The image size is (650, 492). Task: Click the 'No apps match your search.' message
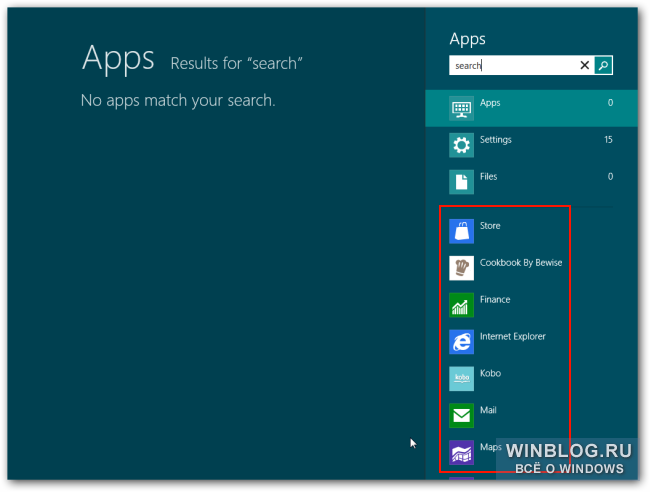click(178, 100)
